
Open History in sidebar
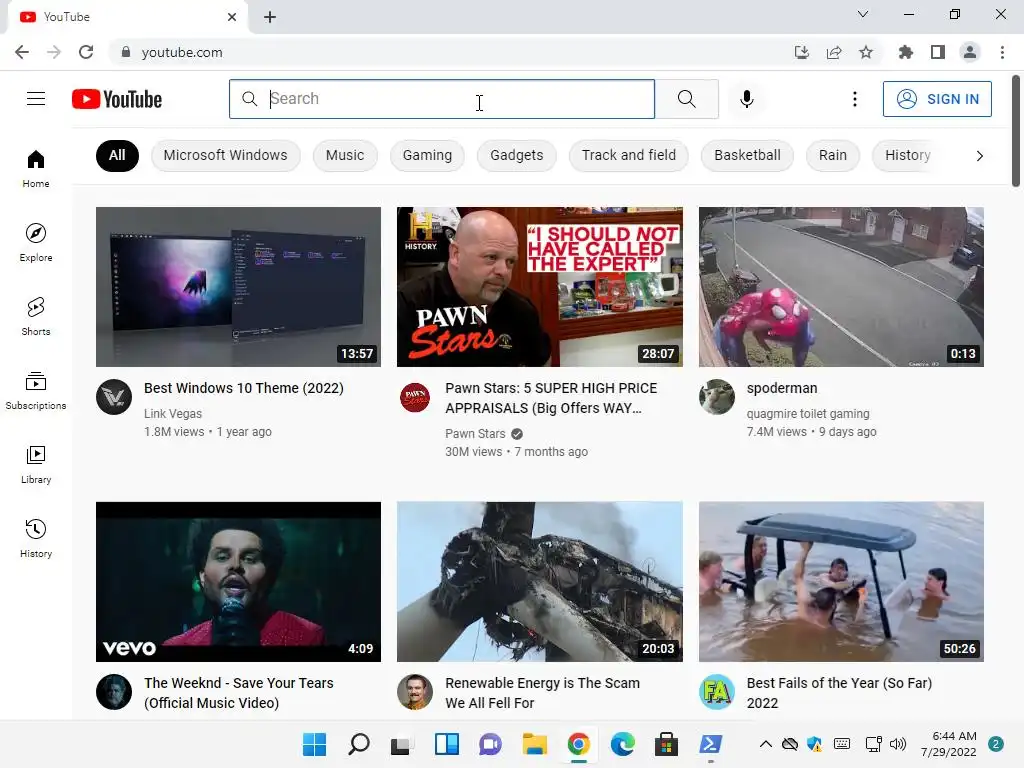[36, 539]
